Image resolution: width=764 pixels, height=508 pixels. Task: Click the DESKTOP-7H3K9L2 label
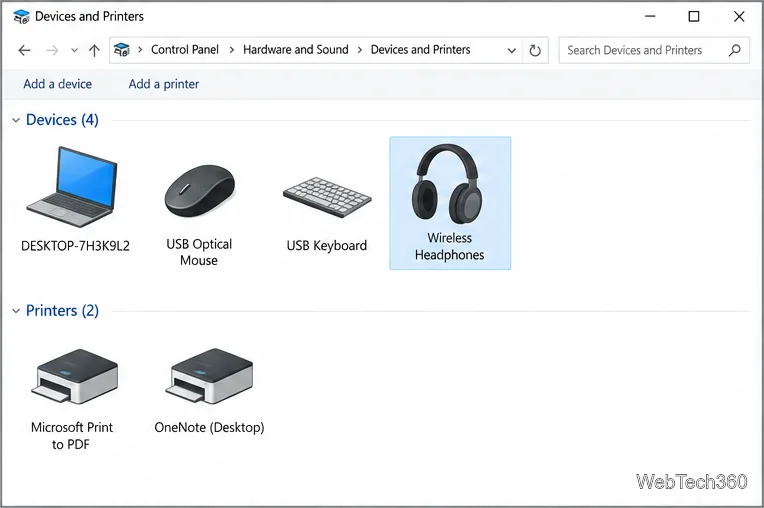click(76, 246)
